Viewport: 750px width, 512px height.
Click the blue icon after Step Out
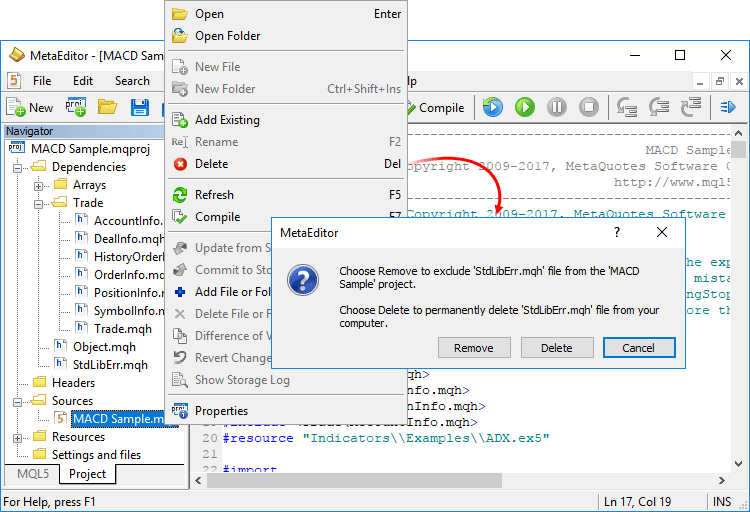pyautogui.click(x=728, y=107)
